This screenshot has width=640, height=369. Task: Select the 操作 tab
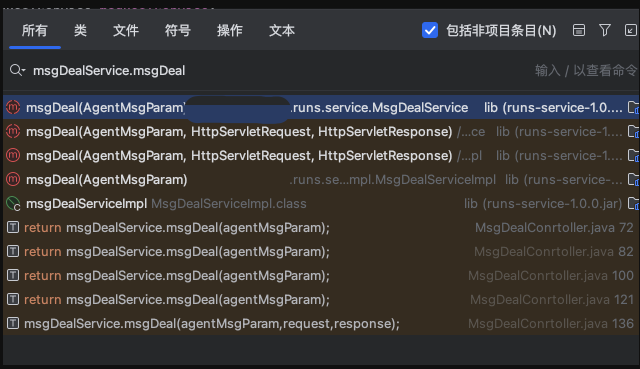(230, 31)
